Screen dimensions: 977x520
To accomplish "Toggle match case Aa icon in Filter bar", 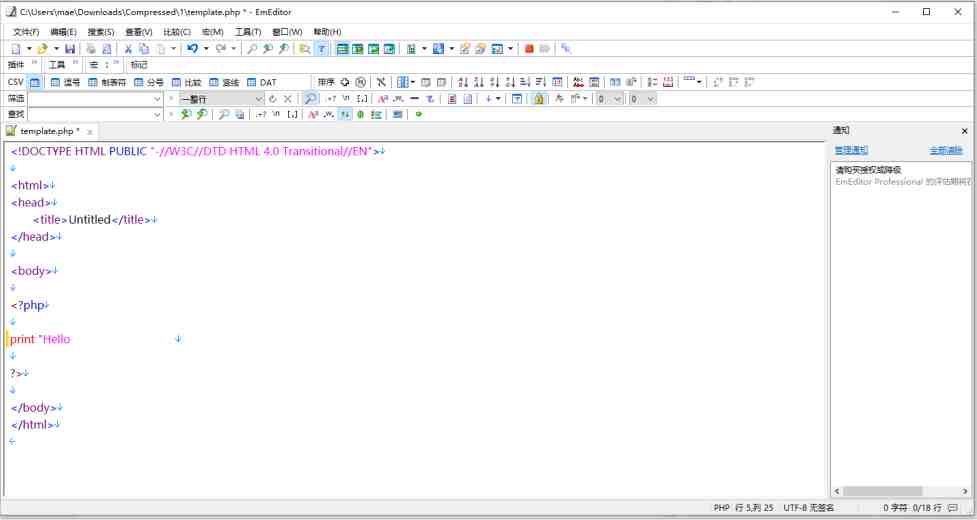I will [x=383, y=99].
